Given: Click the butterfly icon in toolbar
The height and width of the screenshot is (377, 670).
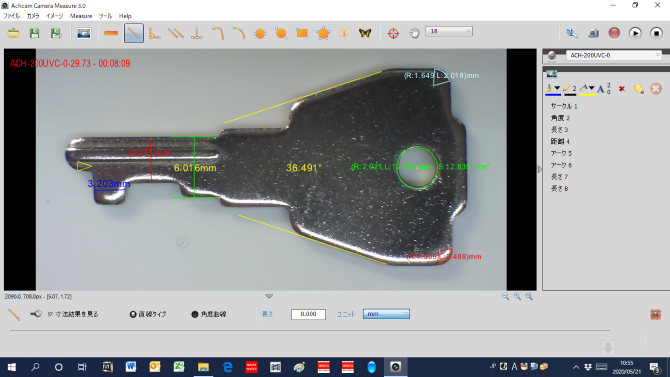Looking at the screenshot, I should point(365,33).
